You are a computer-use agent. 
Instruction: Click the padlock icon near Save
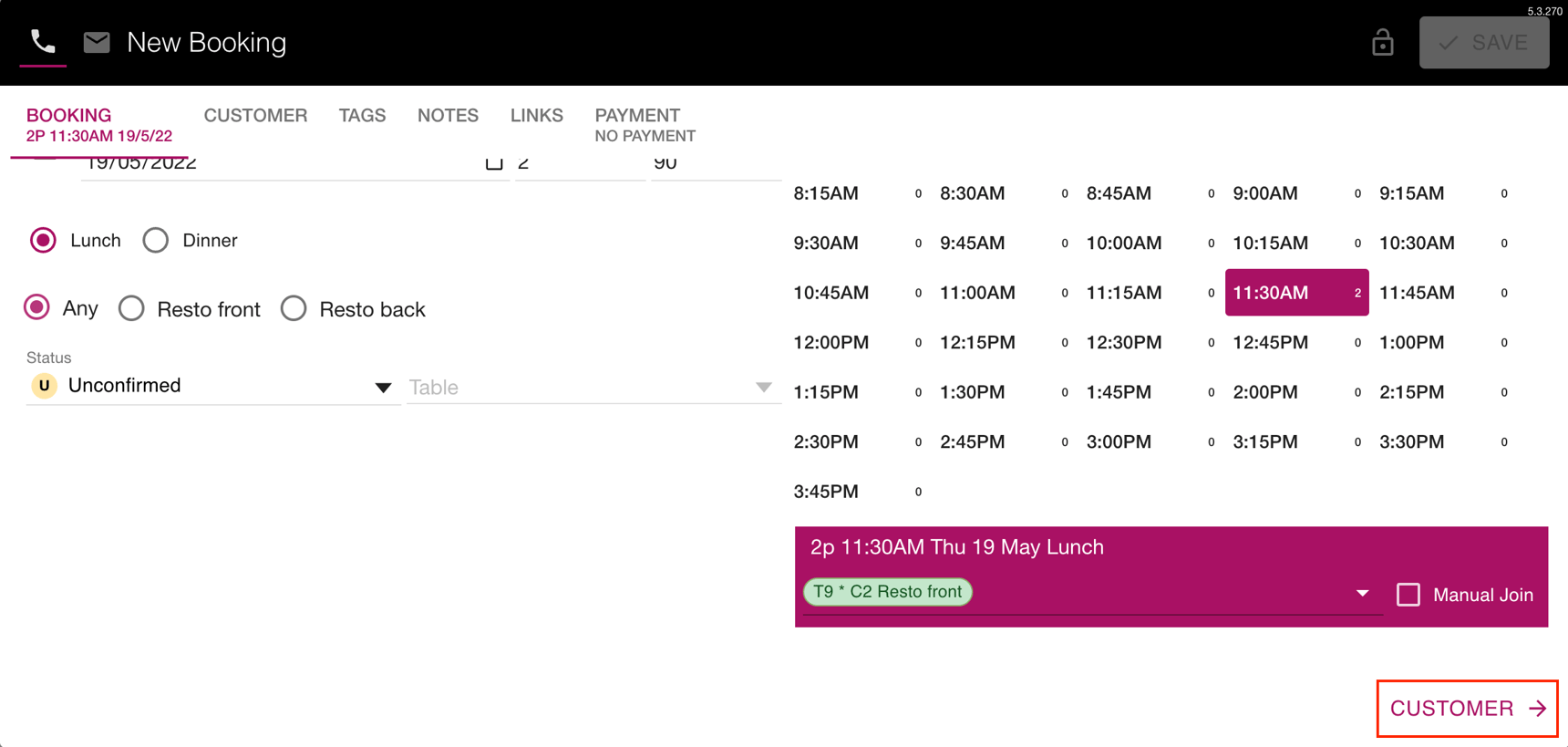1382,43
